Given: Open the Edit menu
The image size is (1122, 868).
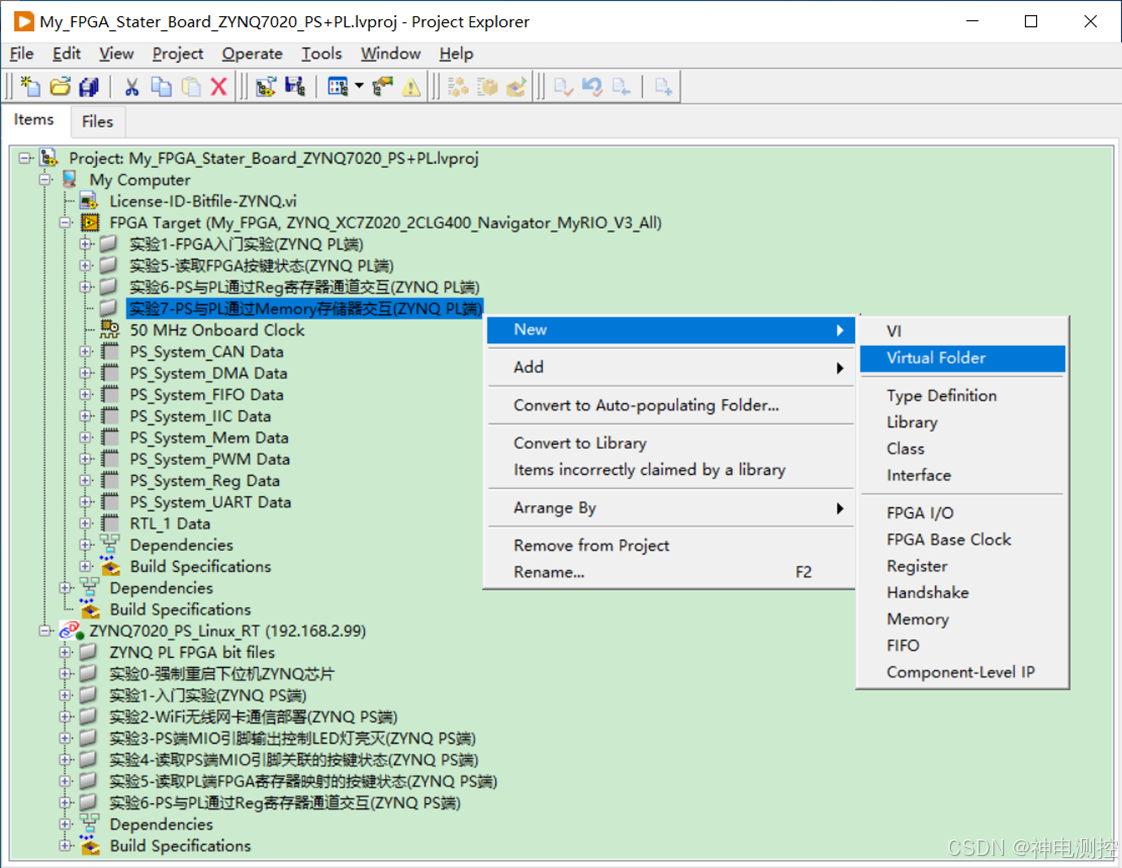Looking at the screenshot, I should 67,54.
